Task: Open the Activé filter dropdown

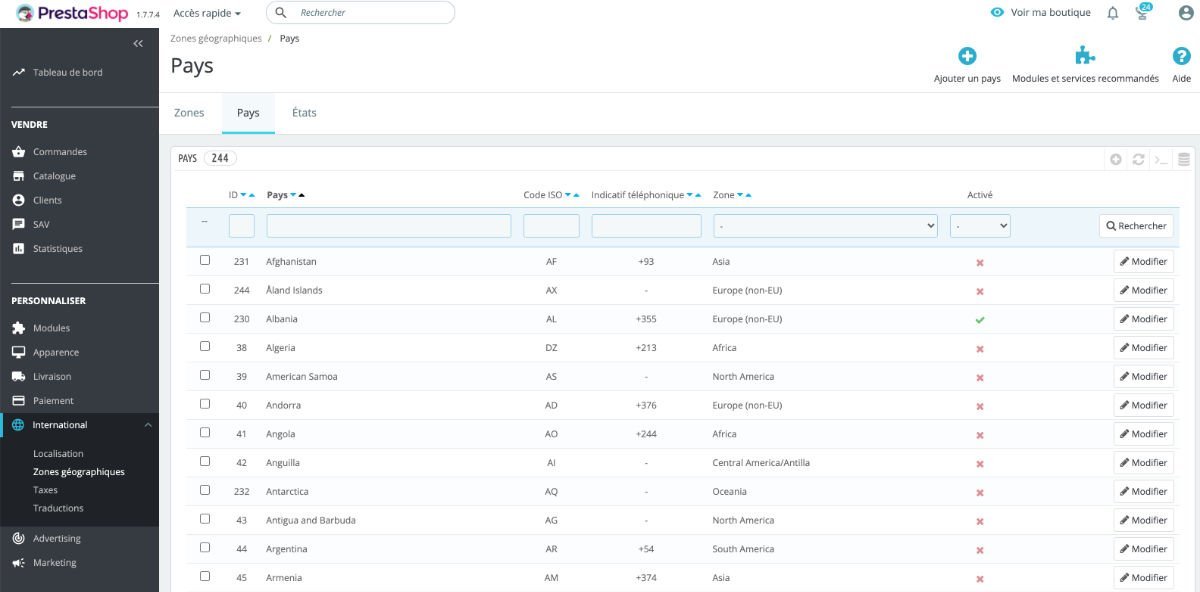Action: coord(980,226)
